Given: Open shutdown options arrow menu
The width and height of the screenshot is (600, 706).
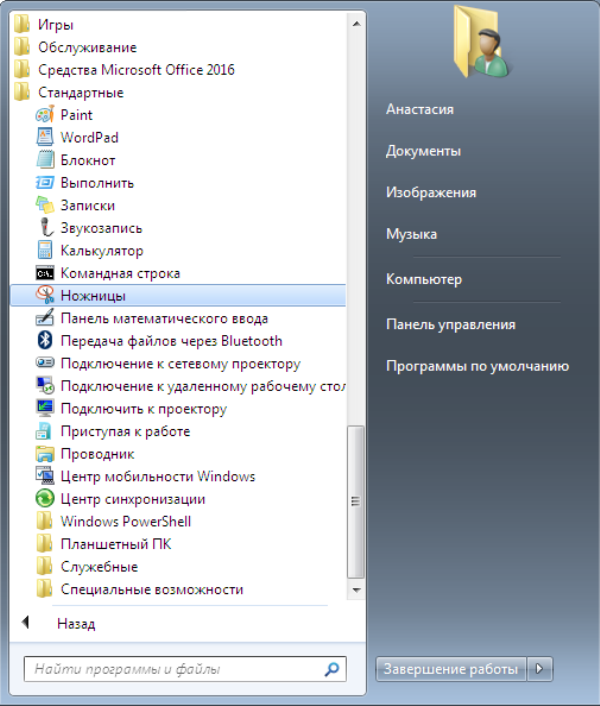Looking at the screenshot, I should click(x=540, y=669).
